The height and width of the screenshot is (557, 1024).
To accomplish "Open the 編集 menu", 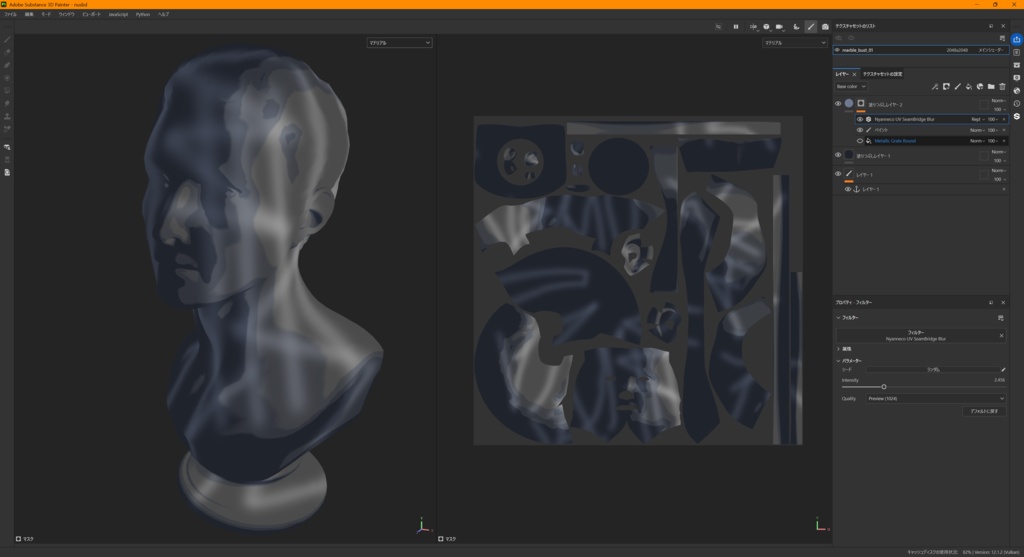I will pyautogui.click(x=29, y=14).
